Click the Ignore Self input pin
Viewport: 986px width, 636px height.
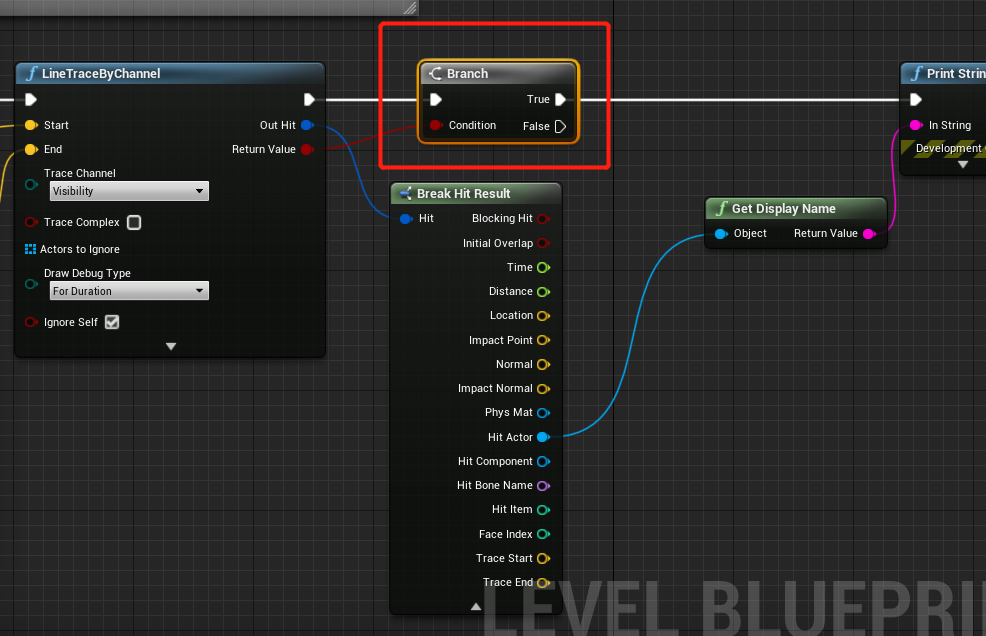31,322
